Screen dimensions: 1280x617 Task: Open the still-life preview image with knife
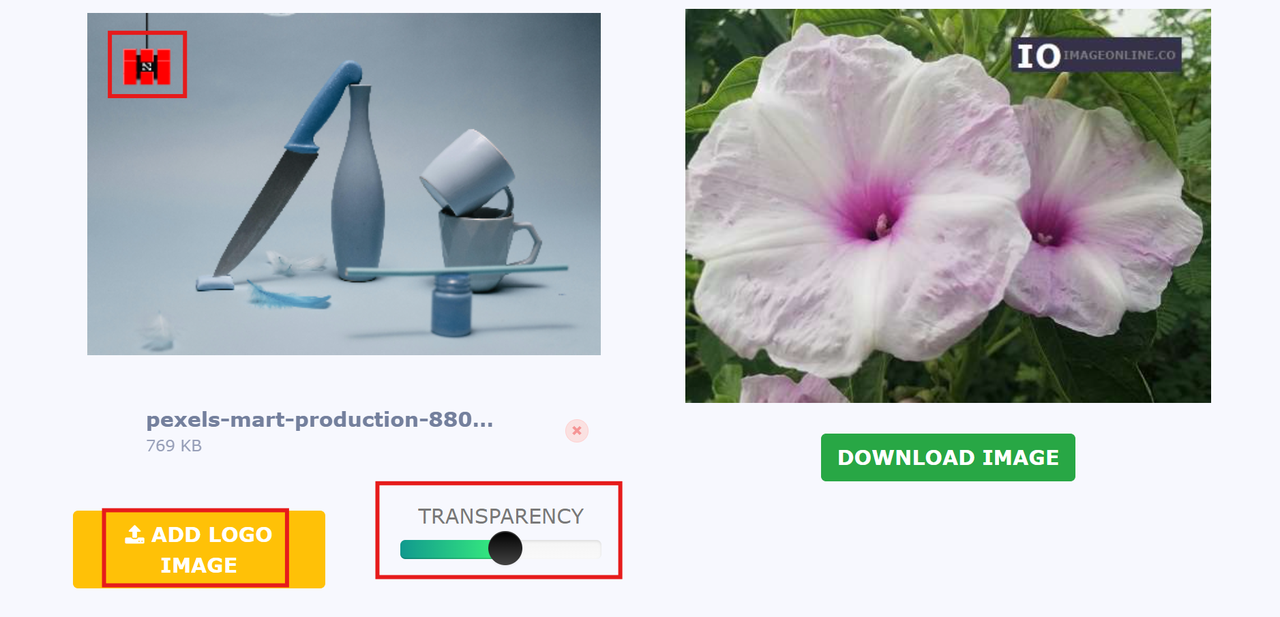tap(344, 184)
